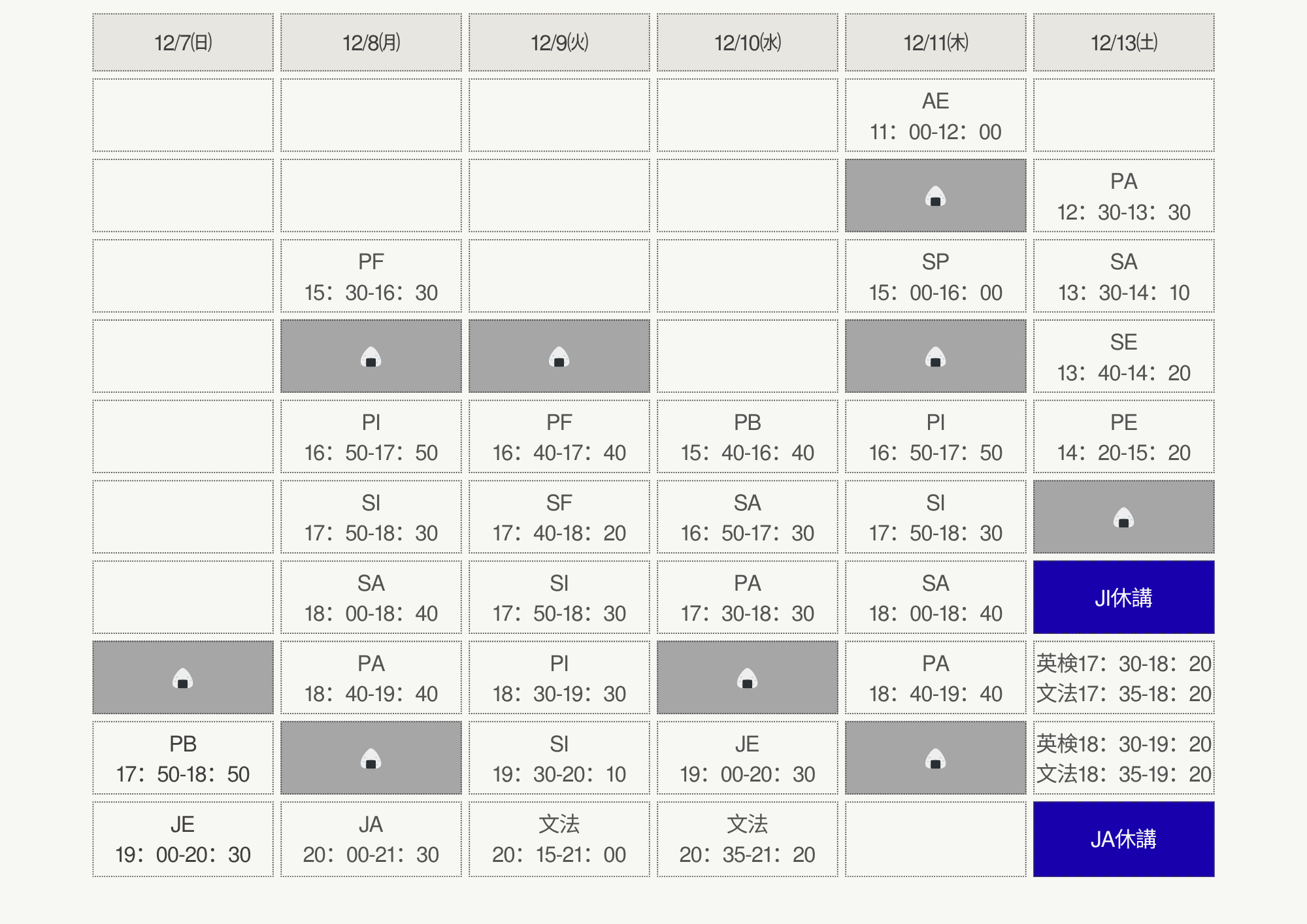This screenshot has height=924, width=1307.
Task: Click the rice ball icon below PA 18:40-19:40 on 12/11
Action: (935, 759)
